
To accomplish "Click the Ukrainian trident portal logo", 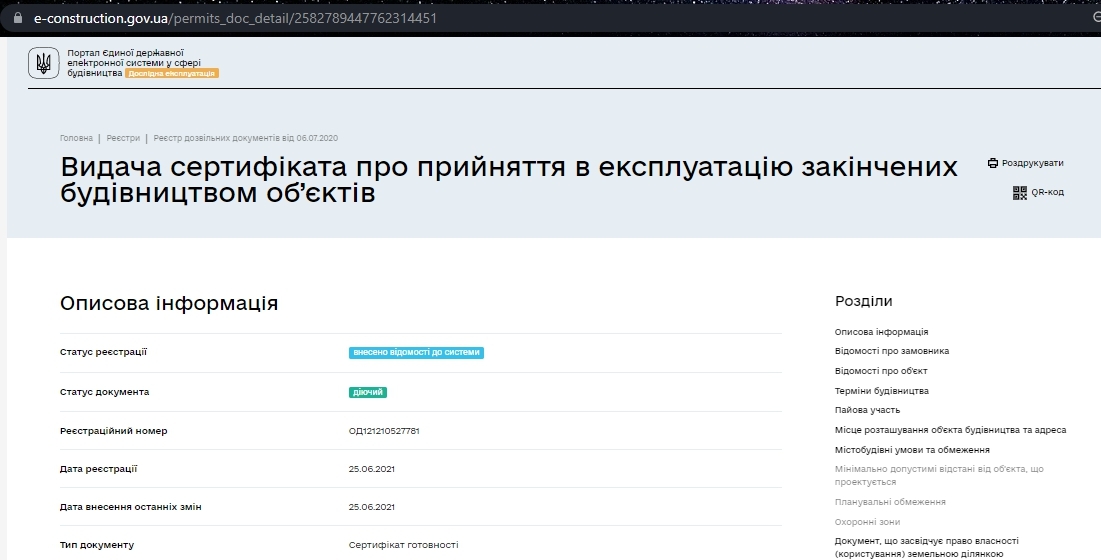I will coord(44,63).
